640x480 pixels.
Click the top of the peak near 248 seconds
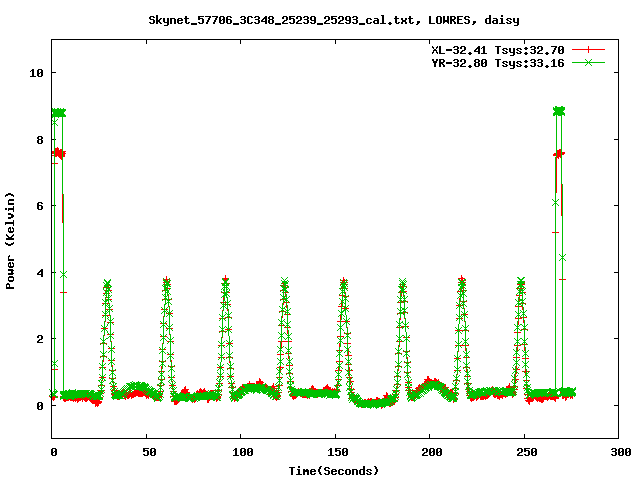(520, 282)
